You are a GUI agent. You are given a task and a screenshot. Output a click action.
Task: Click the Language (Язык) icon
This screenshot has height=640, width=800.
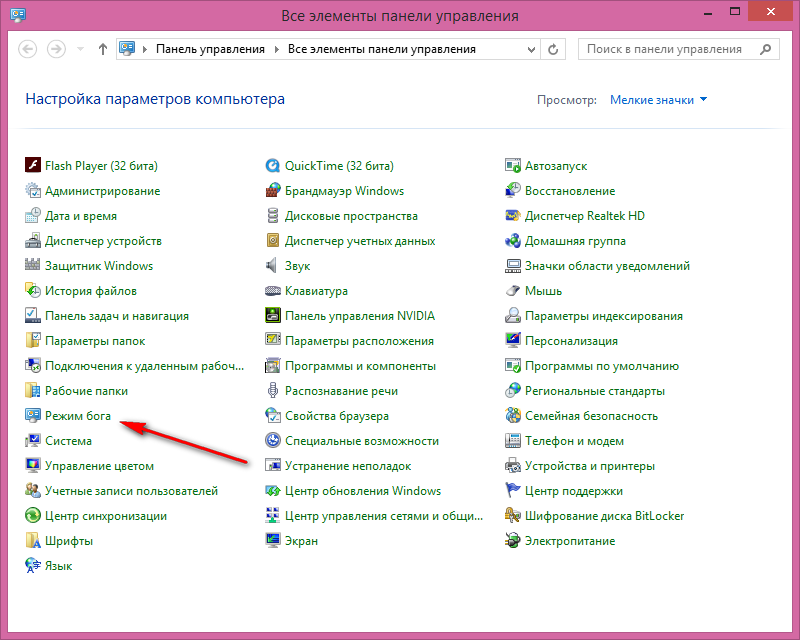pyautogui.click(x=33, y=565)
